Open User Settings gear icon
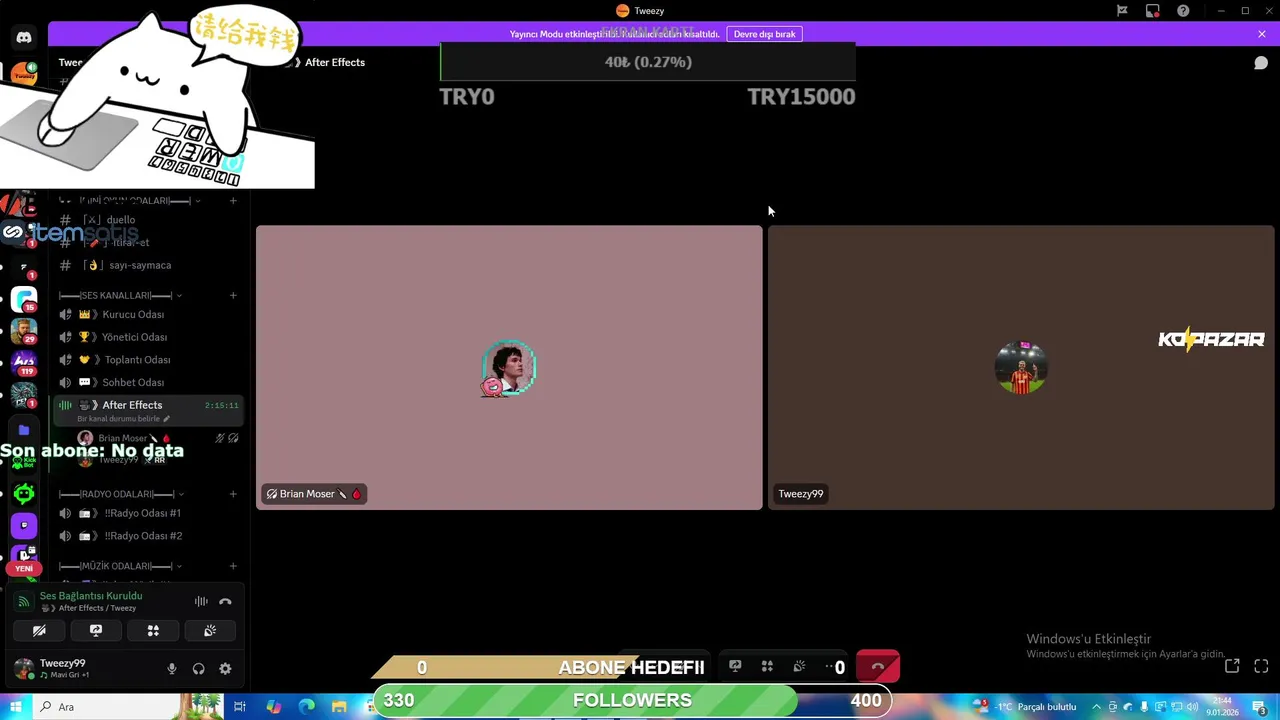The height and width of the screenshot is (720, 1280). (x=225, y=669)
